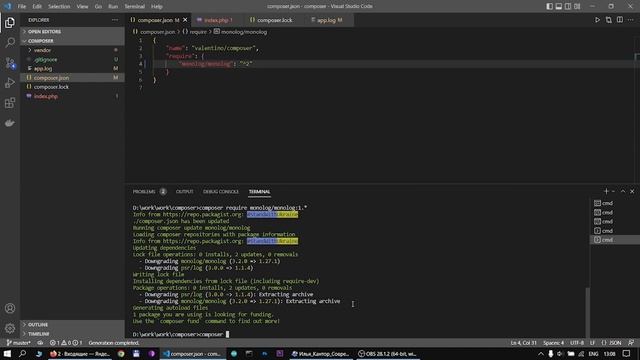640x360 pixels.
Task: Open the Accounts menu icon
Action: [10, 308]
